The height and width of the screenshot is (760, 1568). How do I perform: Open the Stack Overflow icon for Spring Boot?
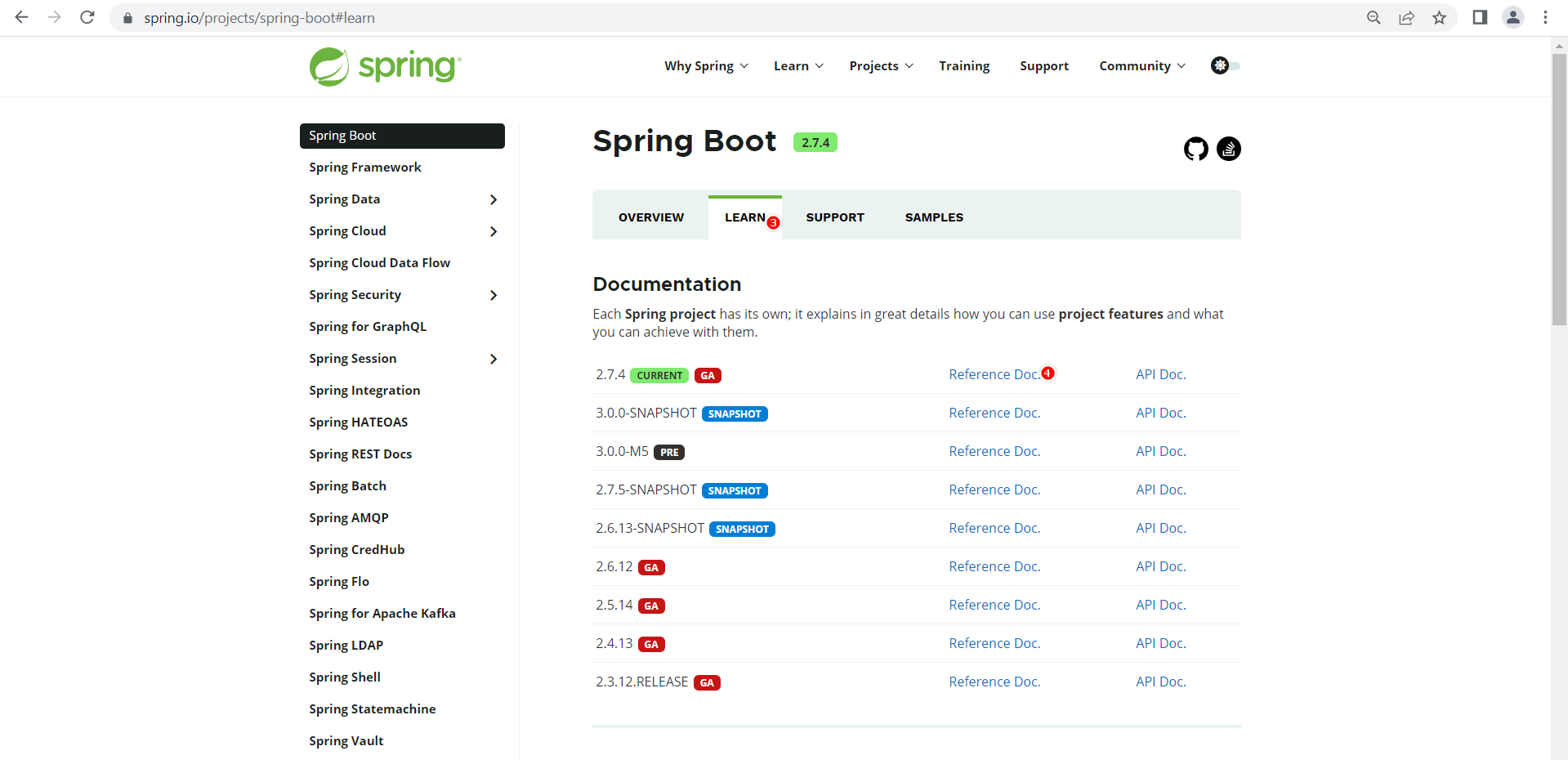(x=1229, y=149)
